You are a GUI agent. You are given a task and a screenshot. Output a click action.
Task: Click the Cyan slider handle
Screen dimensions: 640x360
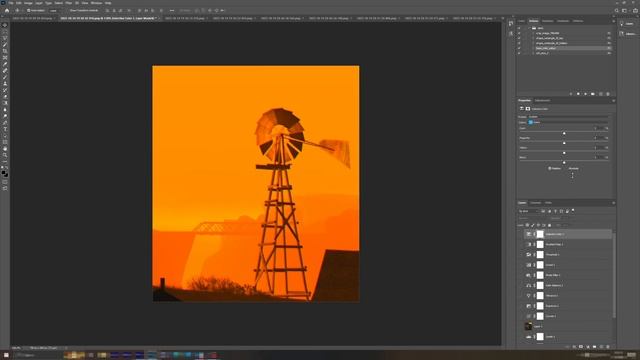tap(564, 133)
